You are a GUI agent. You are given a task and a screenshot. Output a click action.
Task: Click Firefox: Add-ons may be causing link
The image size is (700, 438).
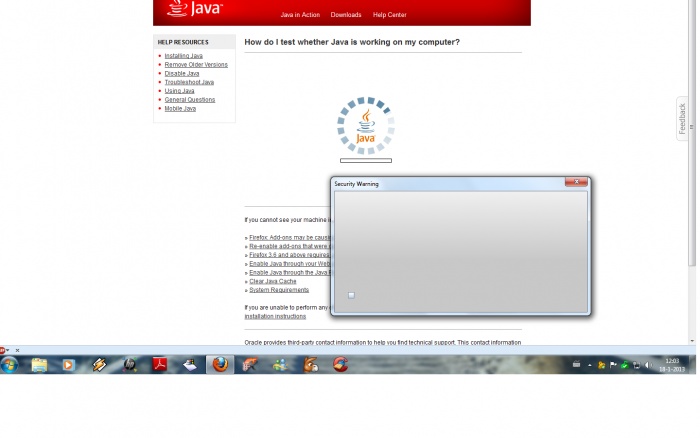pos(289,238)
